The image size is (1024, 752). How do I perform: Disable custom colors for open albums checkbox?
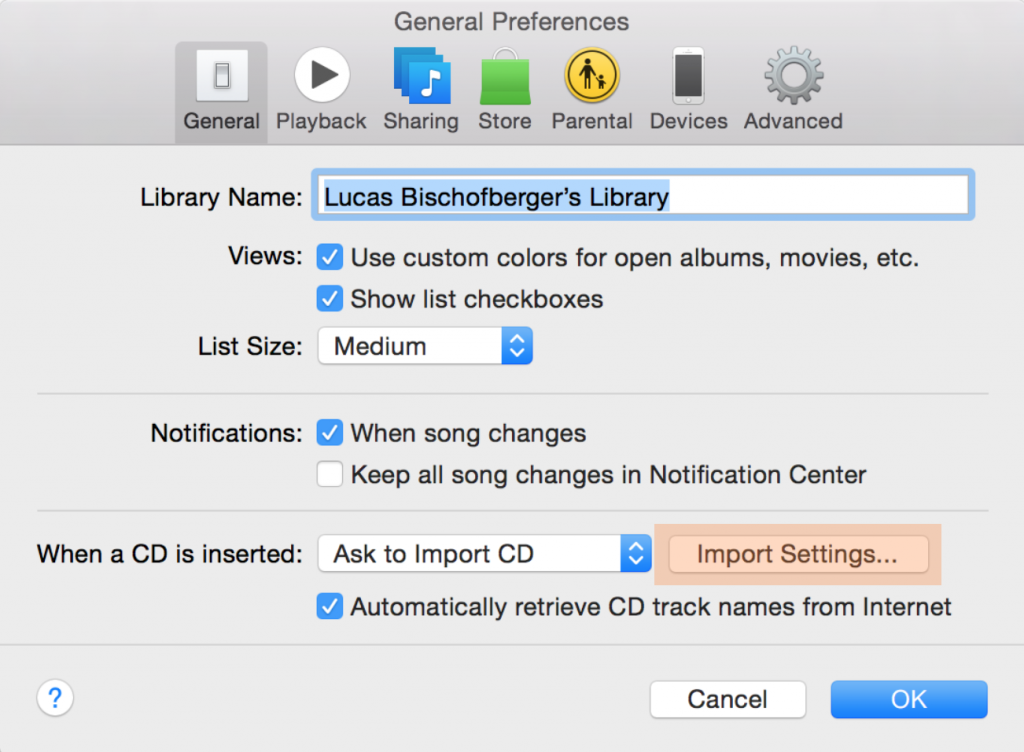tap(330, 258)
